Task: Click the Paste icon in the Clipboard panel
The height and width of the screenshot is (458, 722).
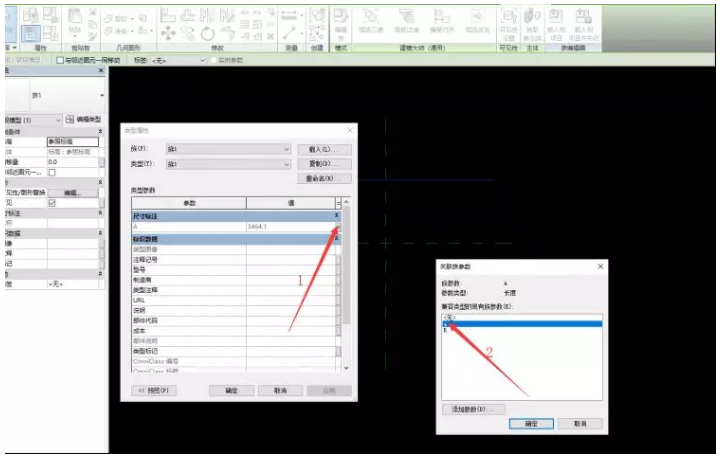Action: pos(75,21)
